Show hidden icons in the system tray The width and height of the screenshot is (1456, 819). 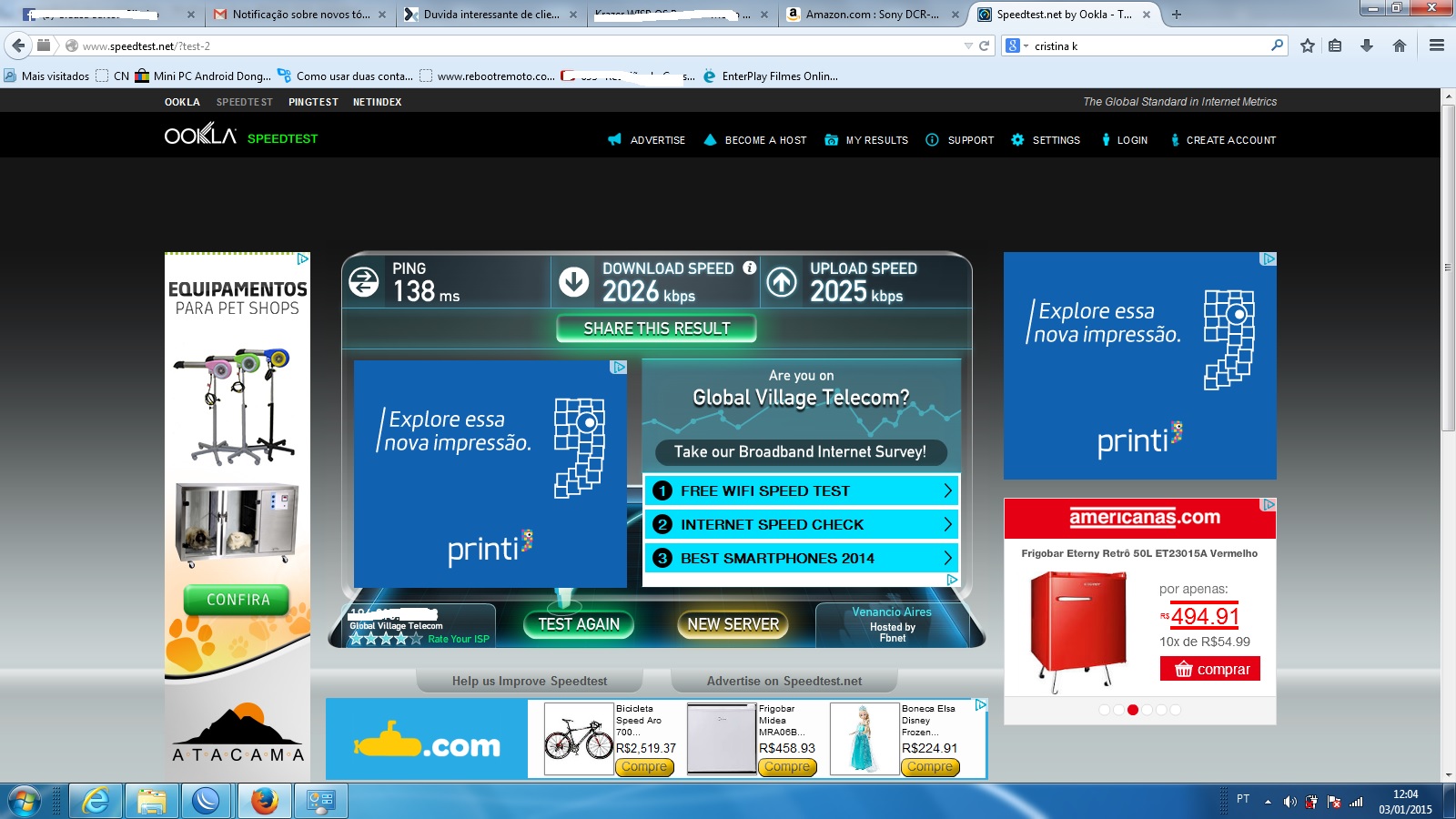tap(1268, 802)
